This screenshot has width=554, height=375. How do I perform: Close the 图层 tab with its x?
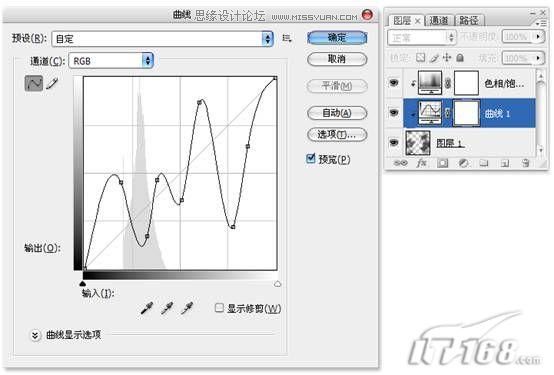417,21
